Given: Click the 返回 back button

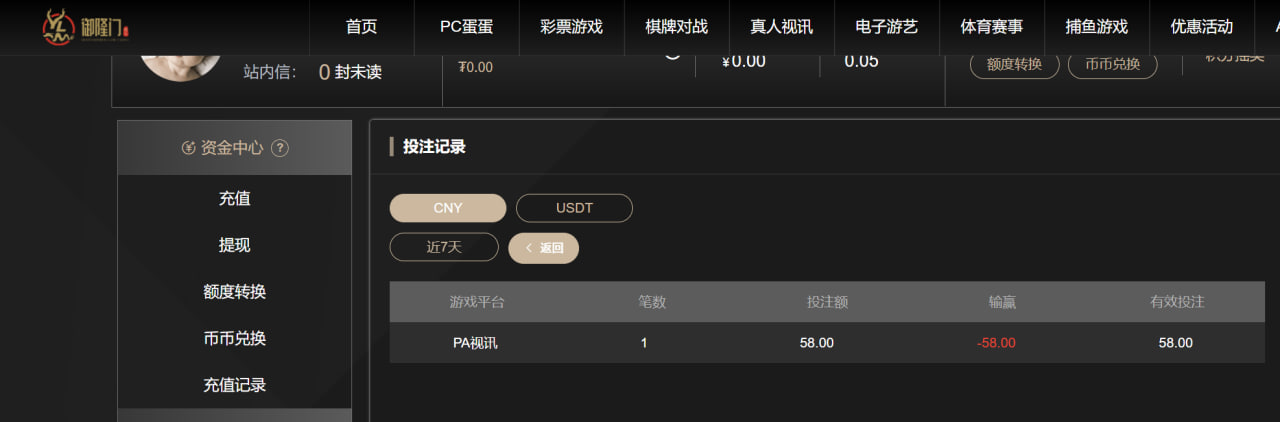Looking at the screenshot, I should [x=543, y=248].
